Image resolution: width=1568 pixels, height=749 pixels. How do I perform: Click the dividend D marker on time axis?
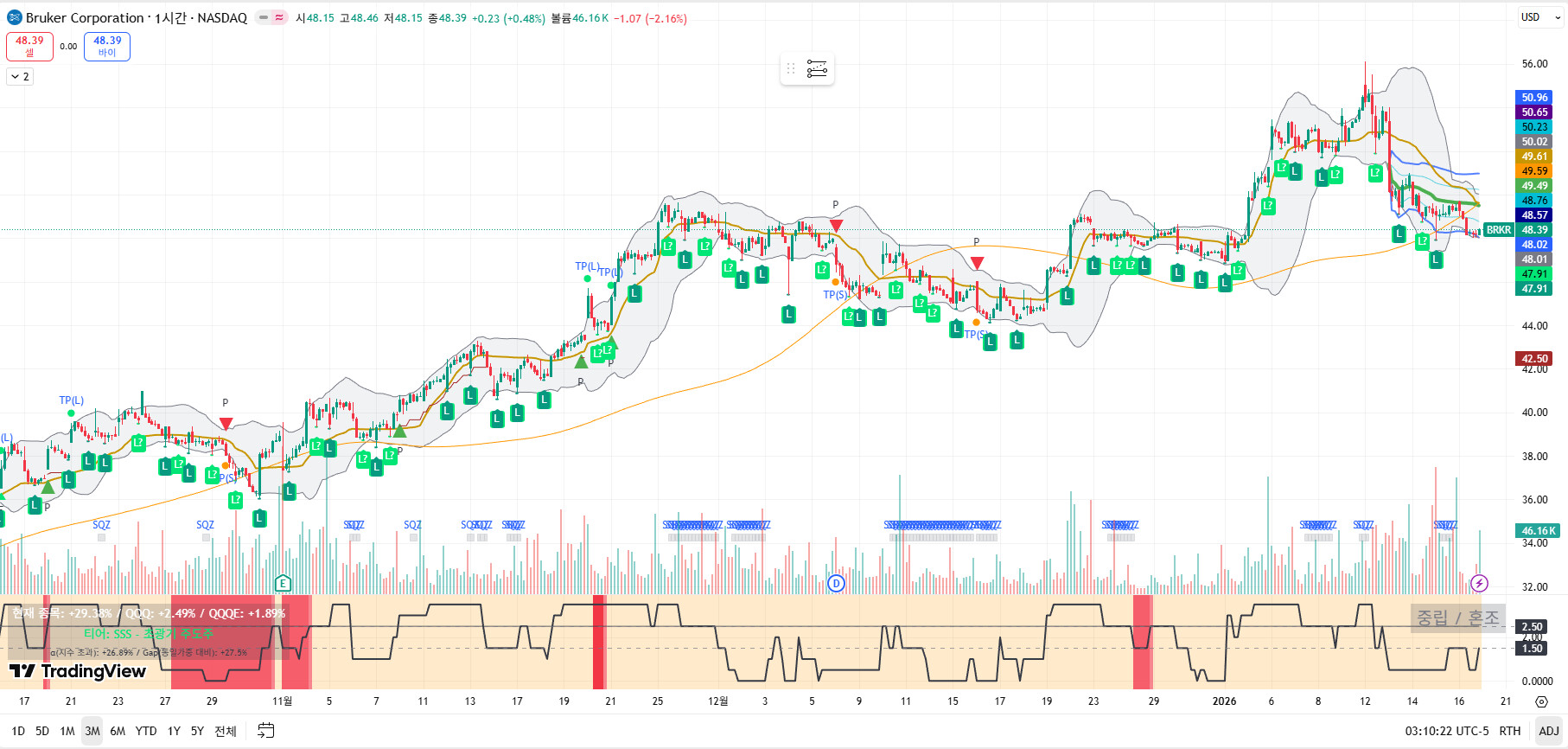836,583
